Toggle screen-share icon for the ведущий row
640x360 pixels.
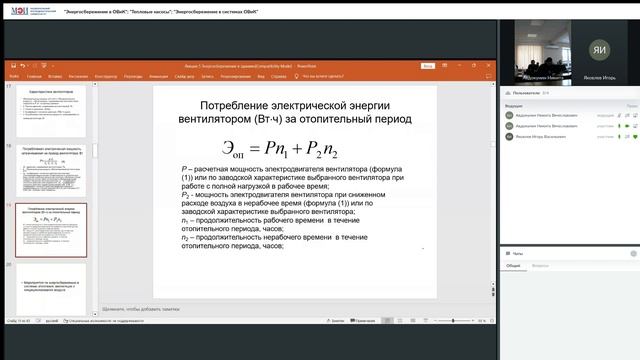tap(635, 116)
